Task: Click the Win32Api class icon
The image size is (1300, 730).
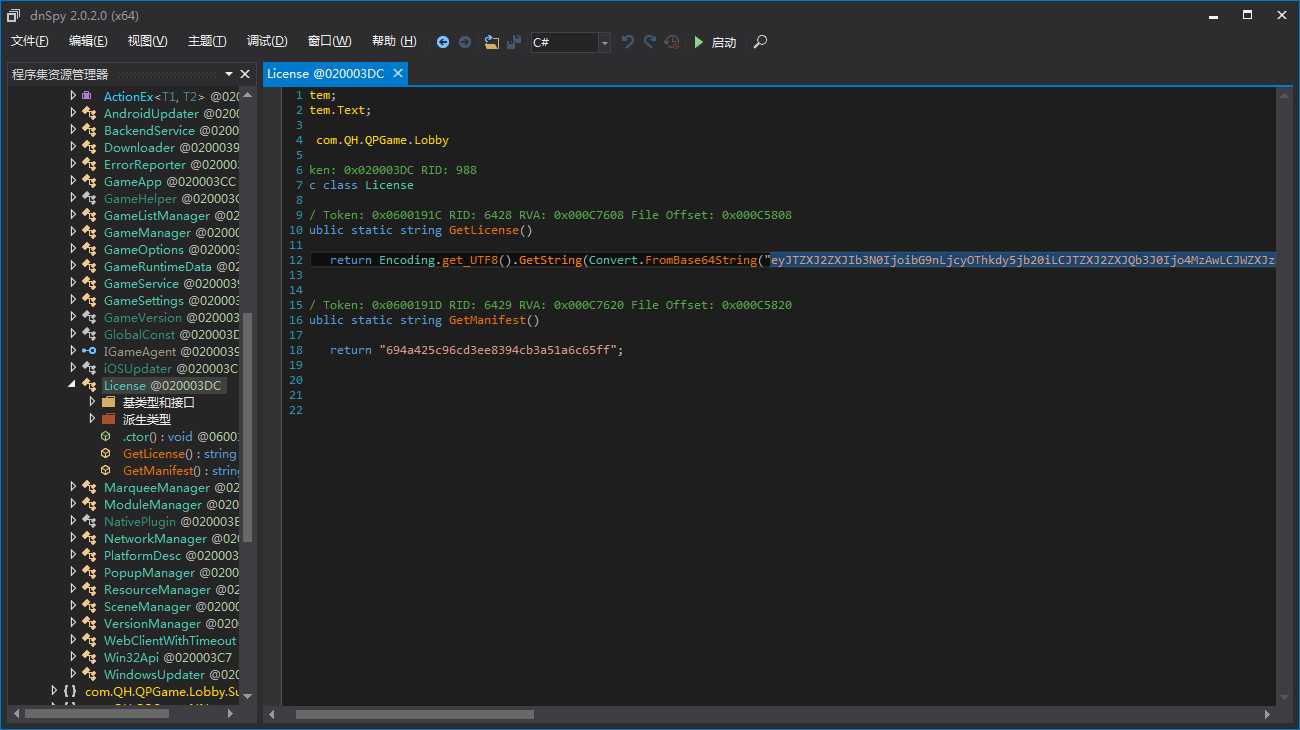Action: coord(89,657)
